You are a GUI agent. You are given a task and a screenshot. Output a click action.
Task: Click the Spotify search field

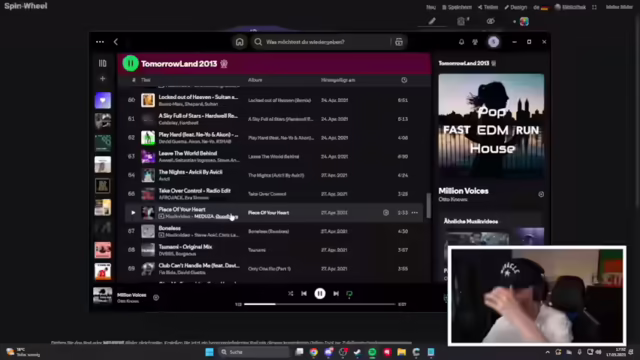click(x=322, y=42)
